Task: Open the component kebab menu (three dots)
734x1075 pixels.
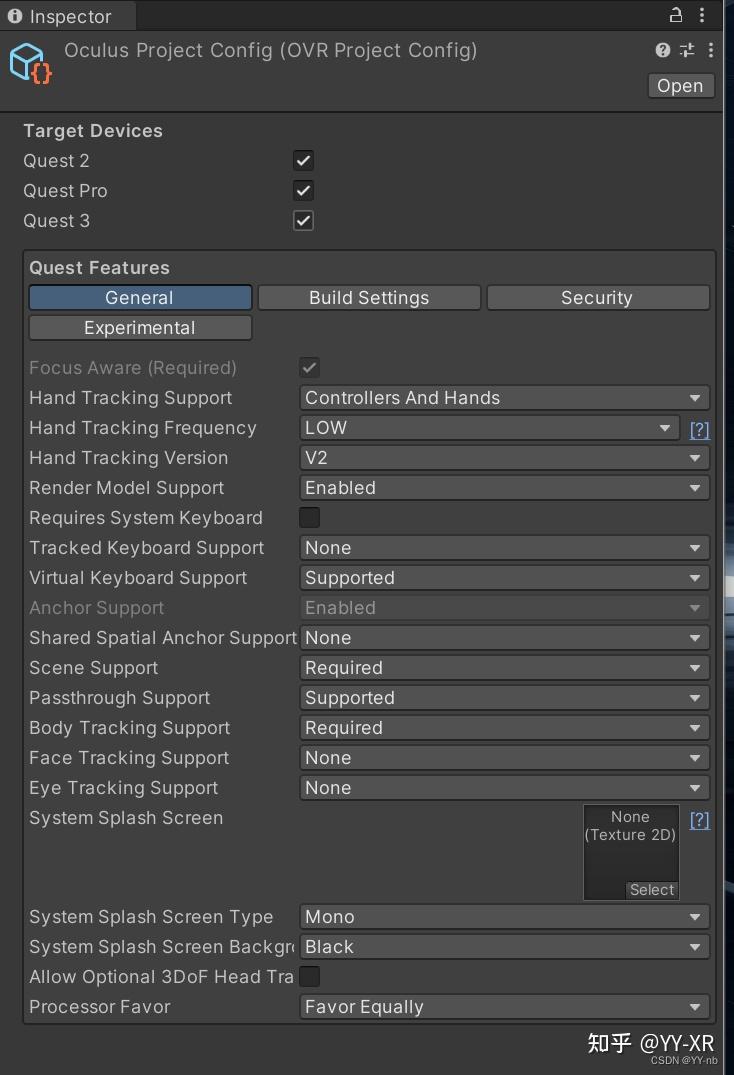Action: click(x=711, y=51)
